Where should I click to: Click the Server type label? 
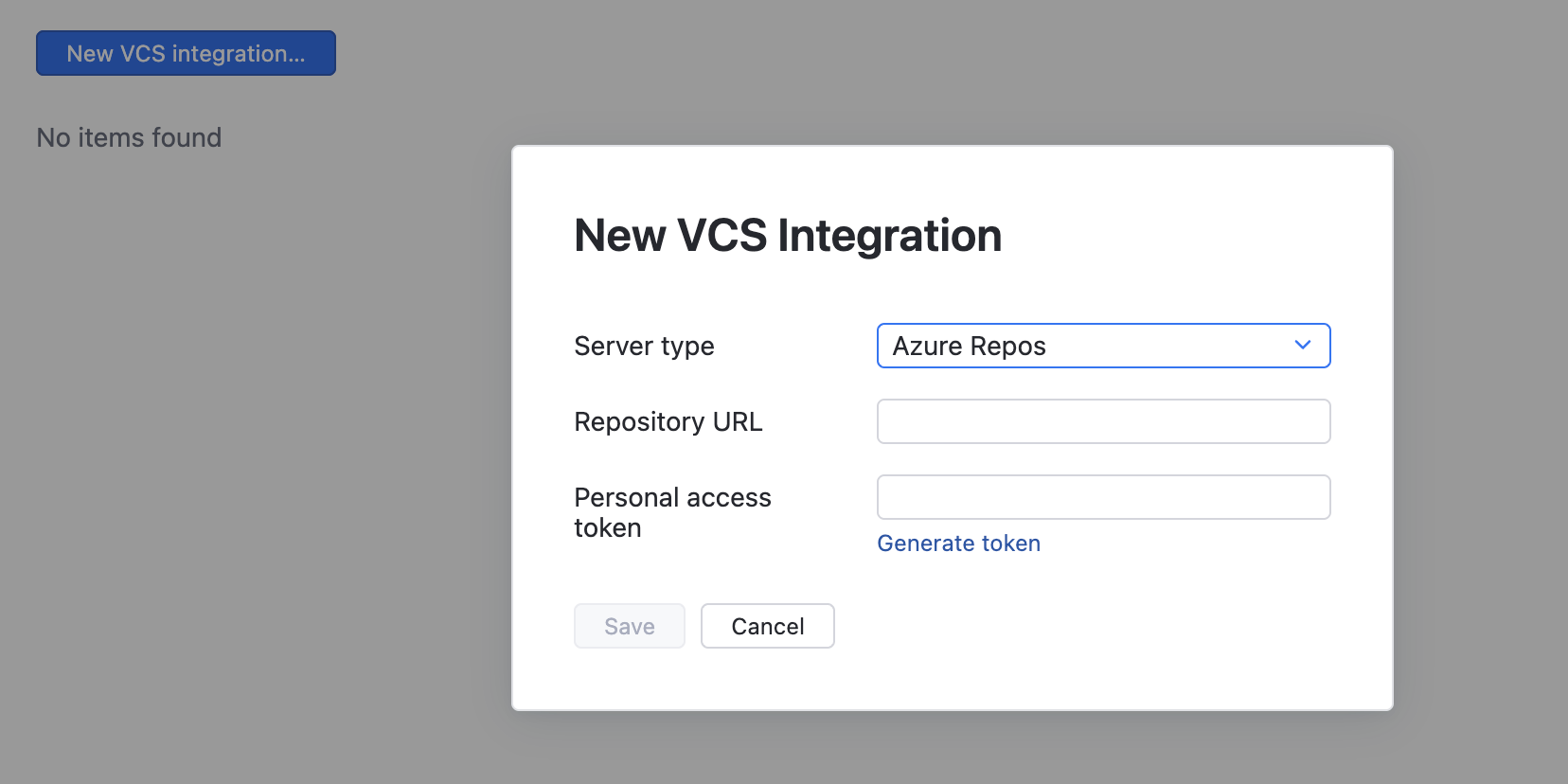pos(644,347)
